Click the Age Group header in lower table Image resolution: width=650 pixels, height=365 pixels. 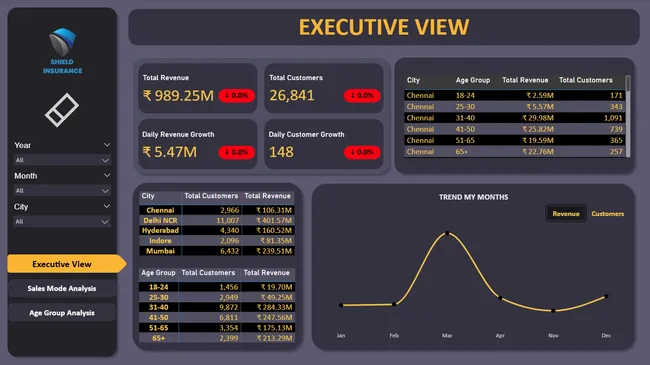pos(158,273)
